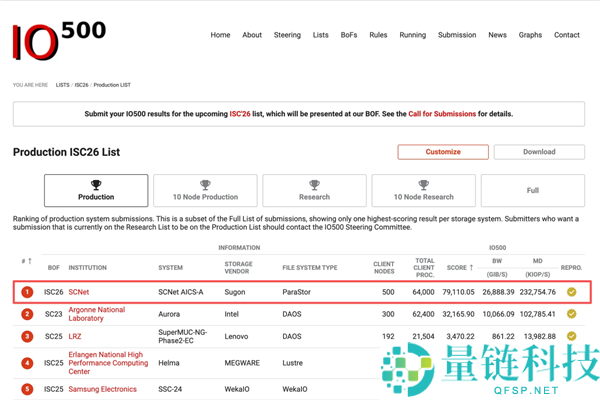600x401 pixels.
Task: Open the Rules menu item
Action: click(x=378, y=35)
